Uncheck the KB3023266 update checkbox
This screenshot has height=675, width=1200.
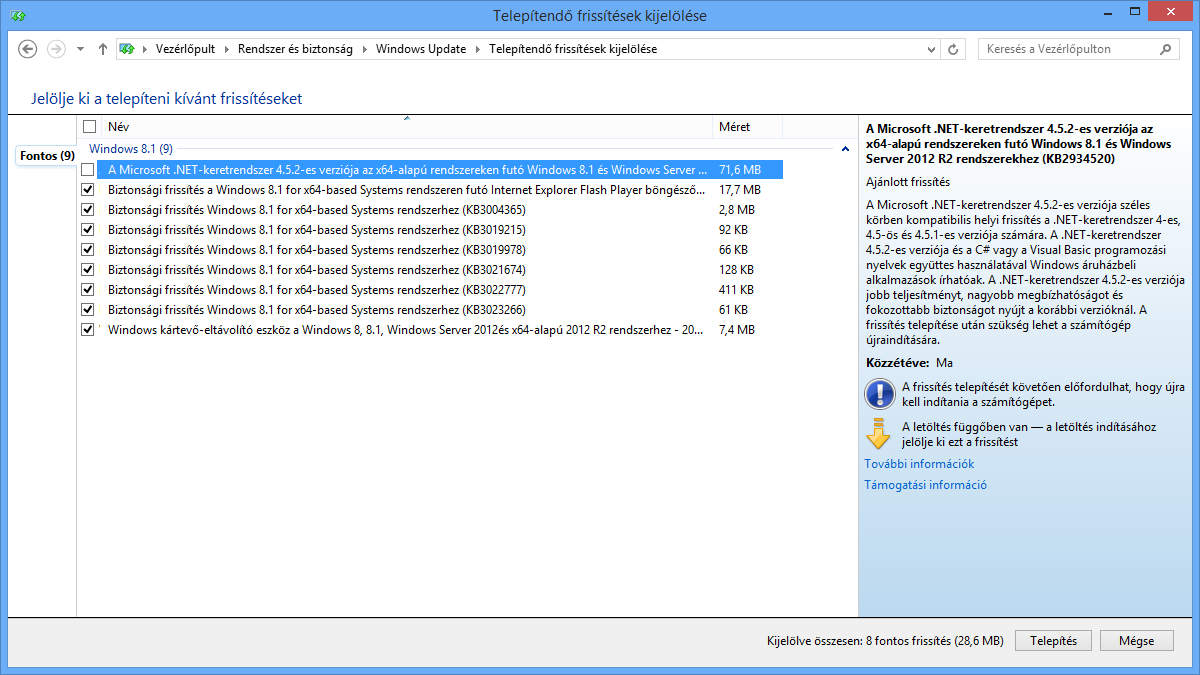tap(88, 310)
